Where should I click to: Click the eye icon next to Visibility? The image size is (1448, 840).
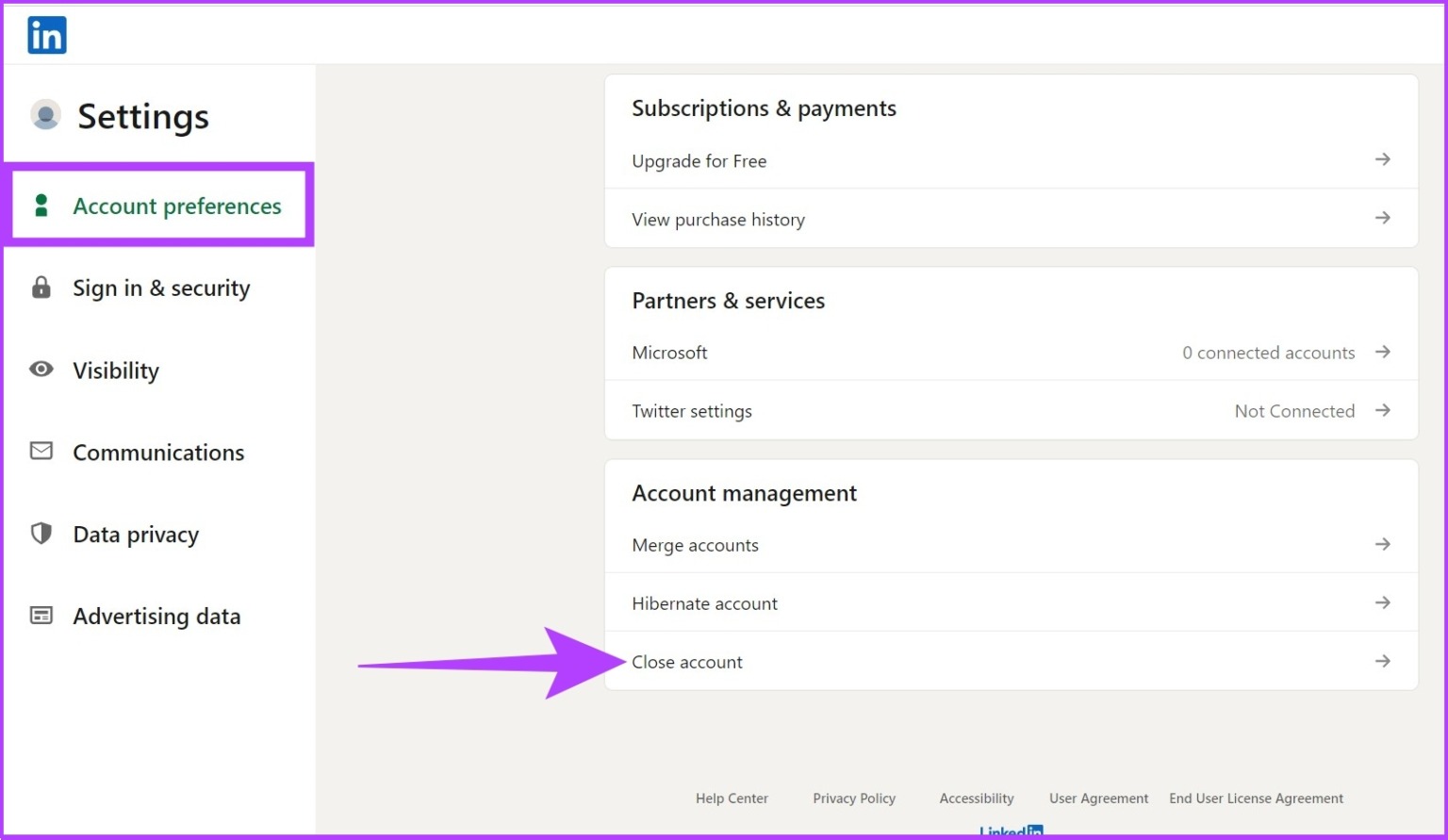tap(41, 370)
